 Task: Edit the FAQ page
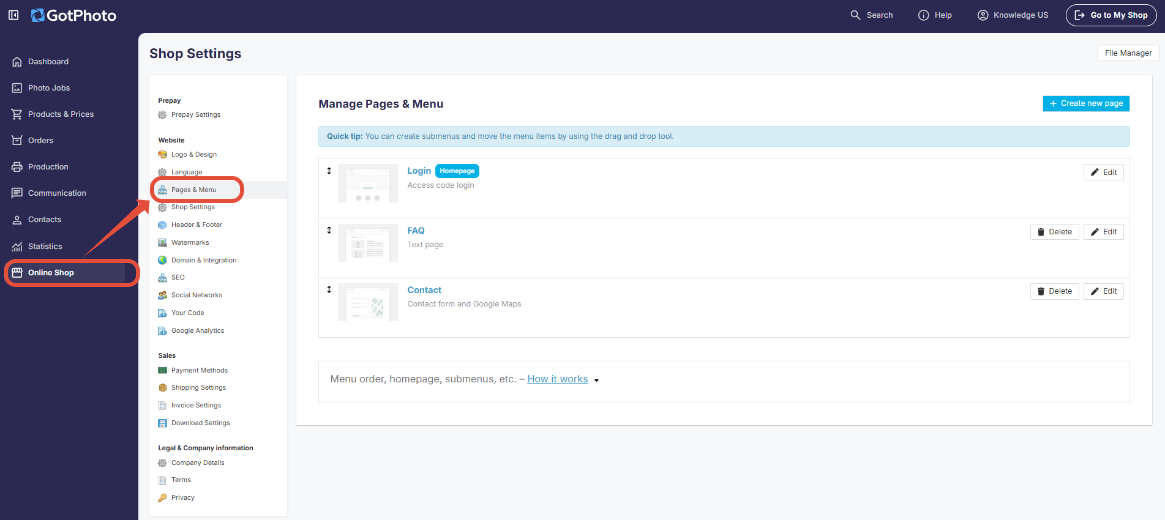tap(1103, 232)
